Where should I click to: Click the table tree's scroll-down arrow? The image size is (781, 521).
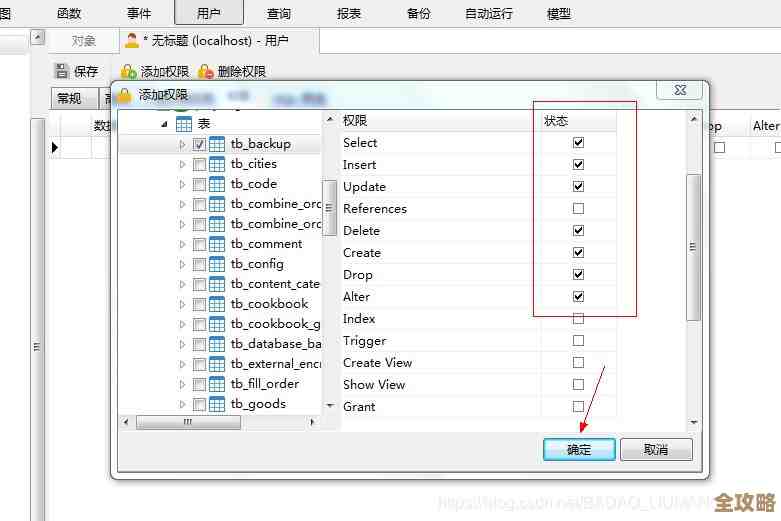tap(330, 405)
